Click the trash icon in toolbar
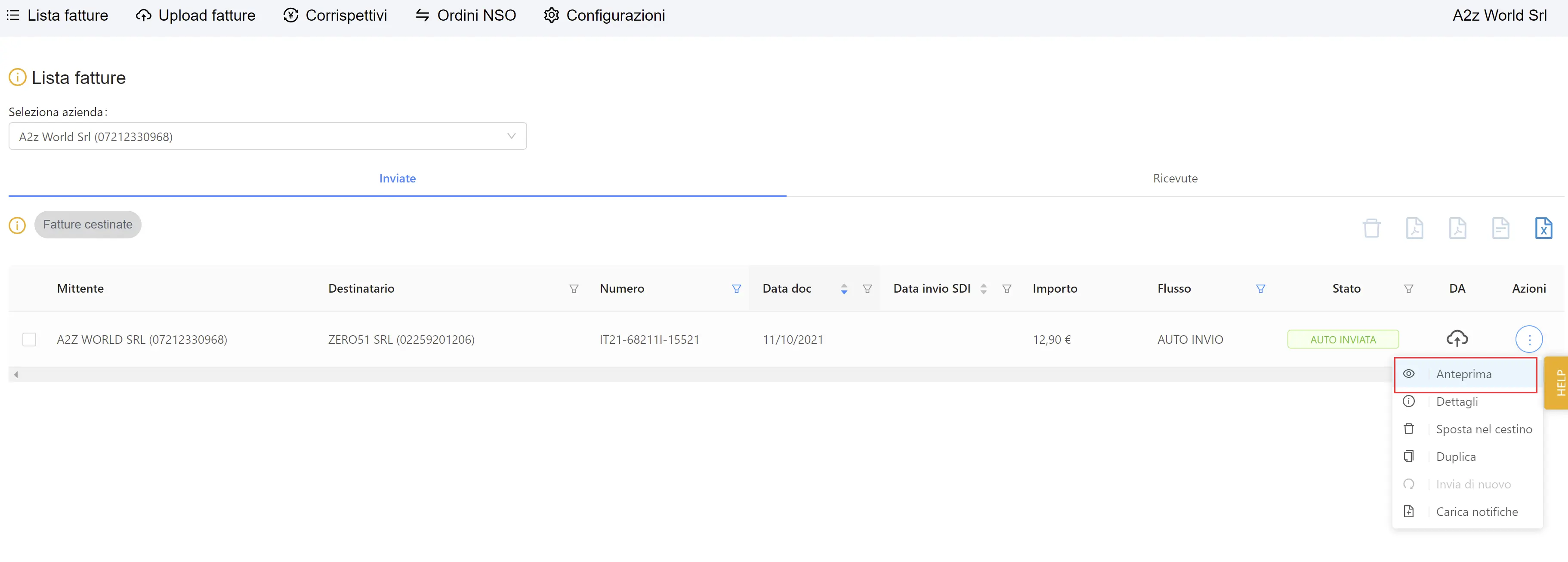This screenshot has width=1568, height=562. pyautogui.click(x=1371, y=228)
